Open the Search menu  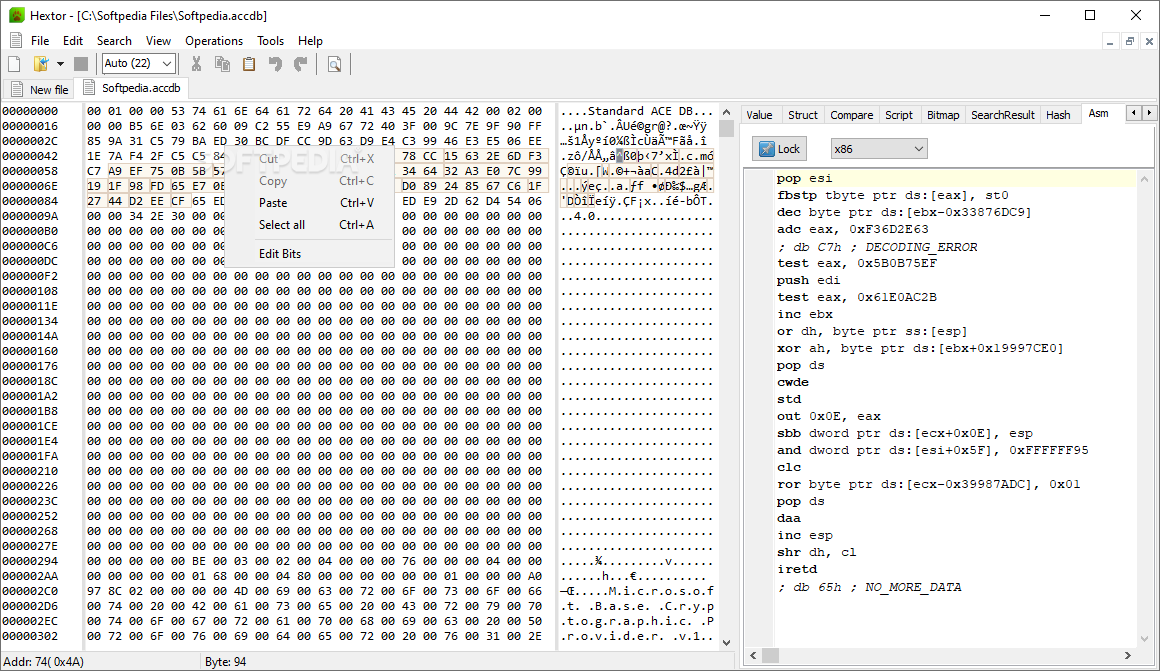point(114,41)
